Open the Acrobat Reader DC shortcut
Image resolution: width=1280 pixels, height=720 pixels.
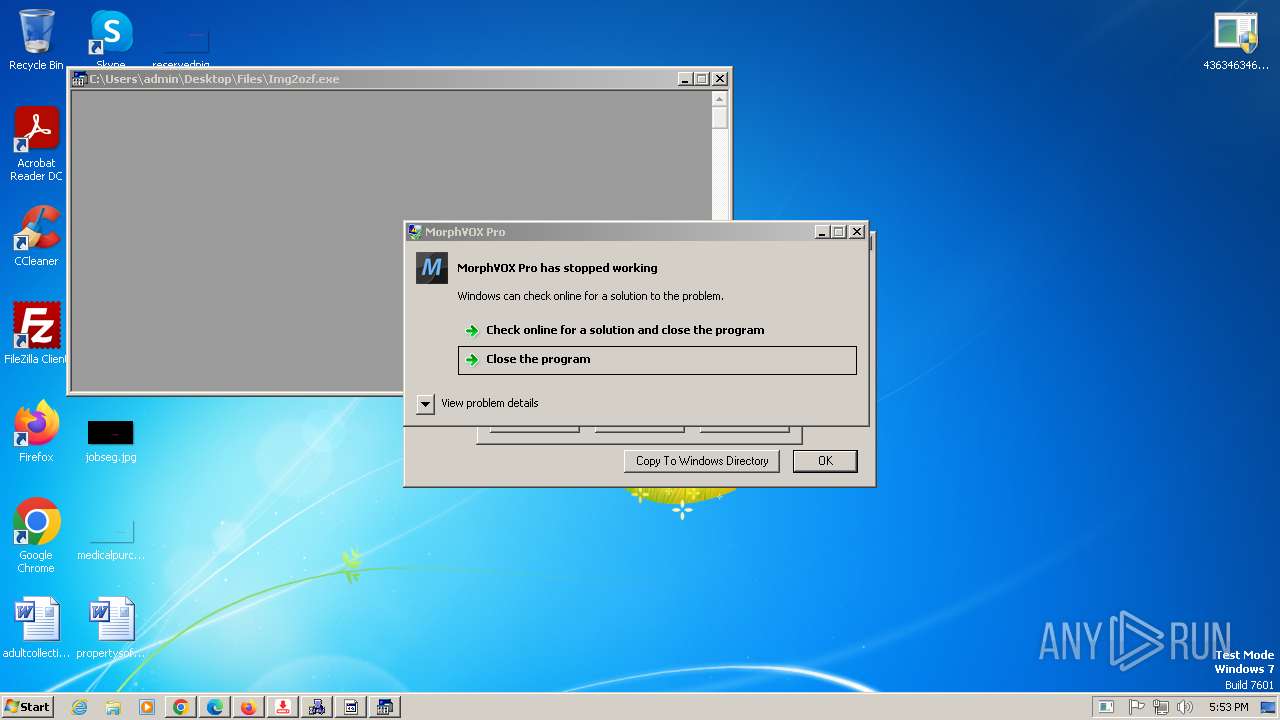(x=36, y=144)
